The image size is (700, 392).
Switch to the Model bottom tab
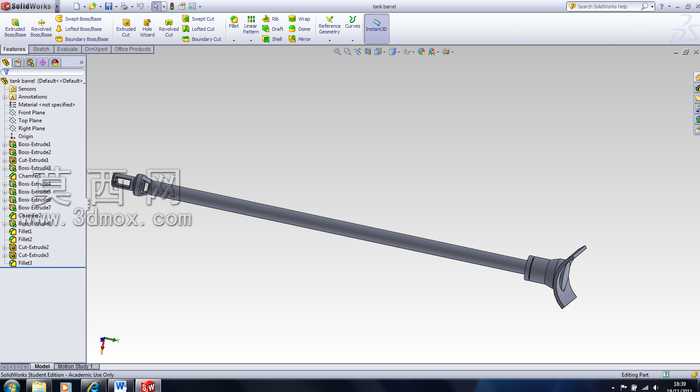pos(42,367)
